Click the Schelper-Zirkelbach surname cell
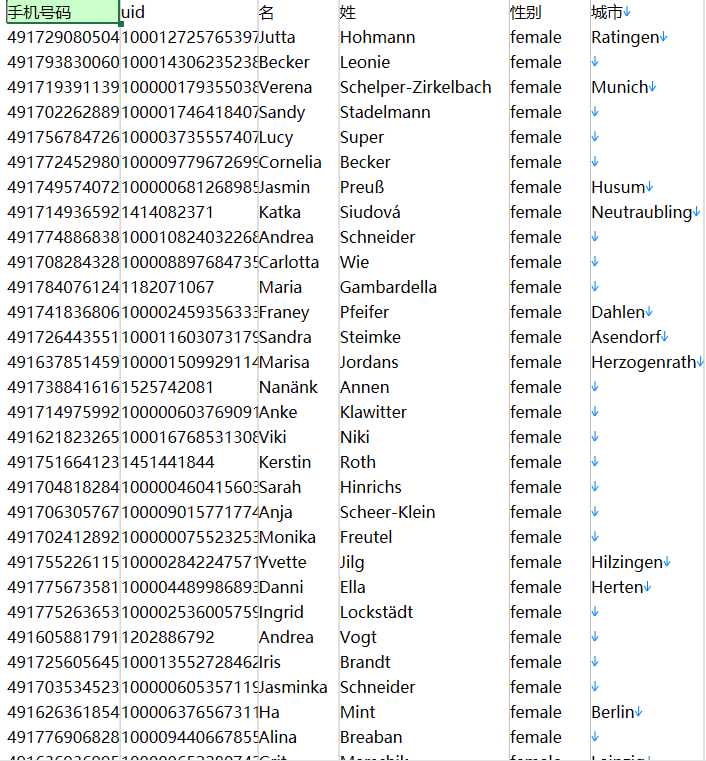Viewport: 706px width, 761px height. [424, 87]
